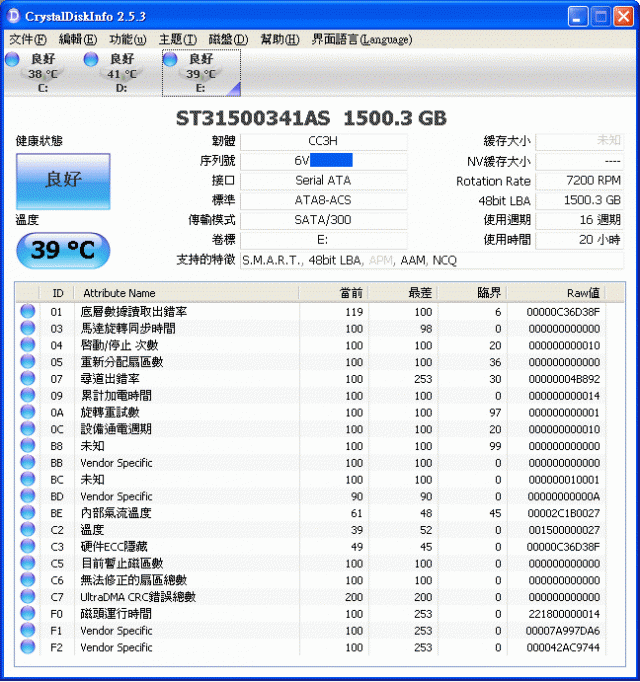Click the status orb for attribute BD
640x682 pixels.
click(x=28, y=496)
